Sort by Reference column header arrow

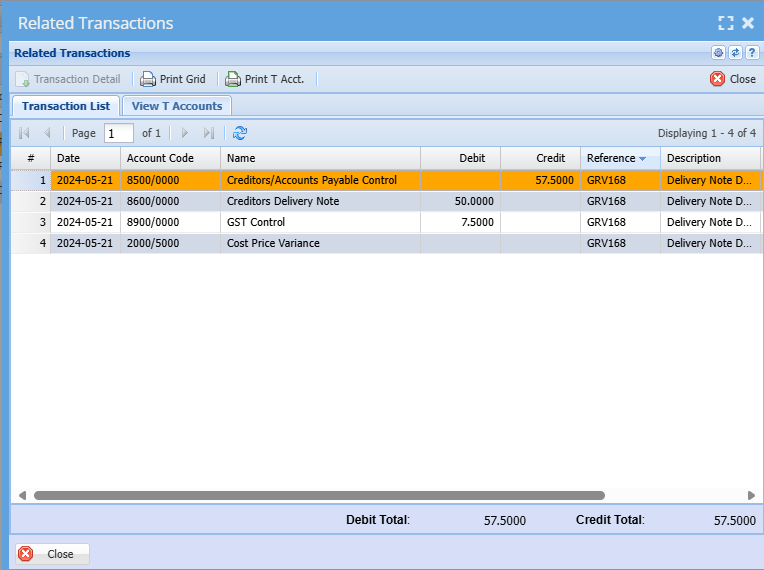pos(642,159)
